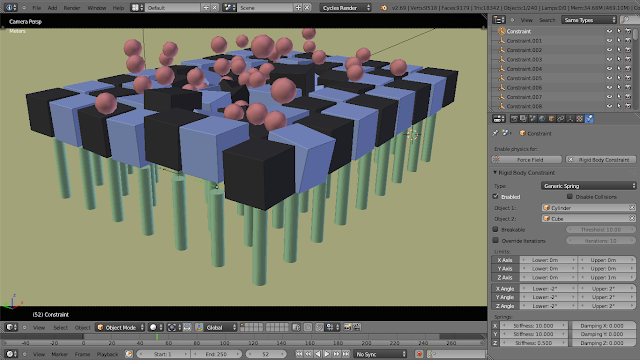Open the Generic Spring type dropdown
This screenshot has width=640, height=360.
[x=589, y=186]
